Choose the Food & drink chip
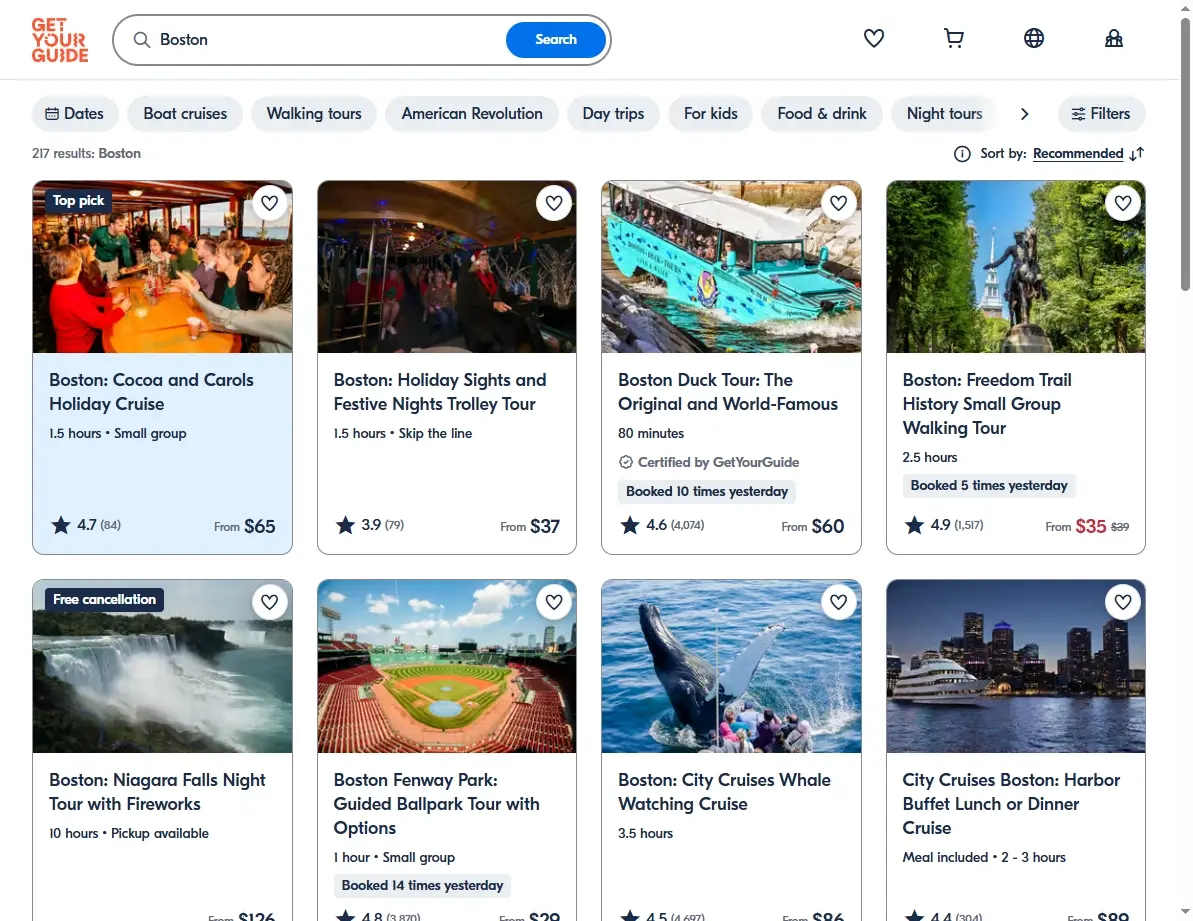 [822, 113]
